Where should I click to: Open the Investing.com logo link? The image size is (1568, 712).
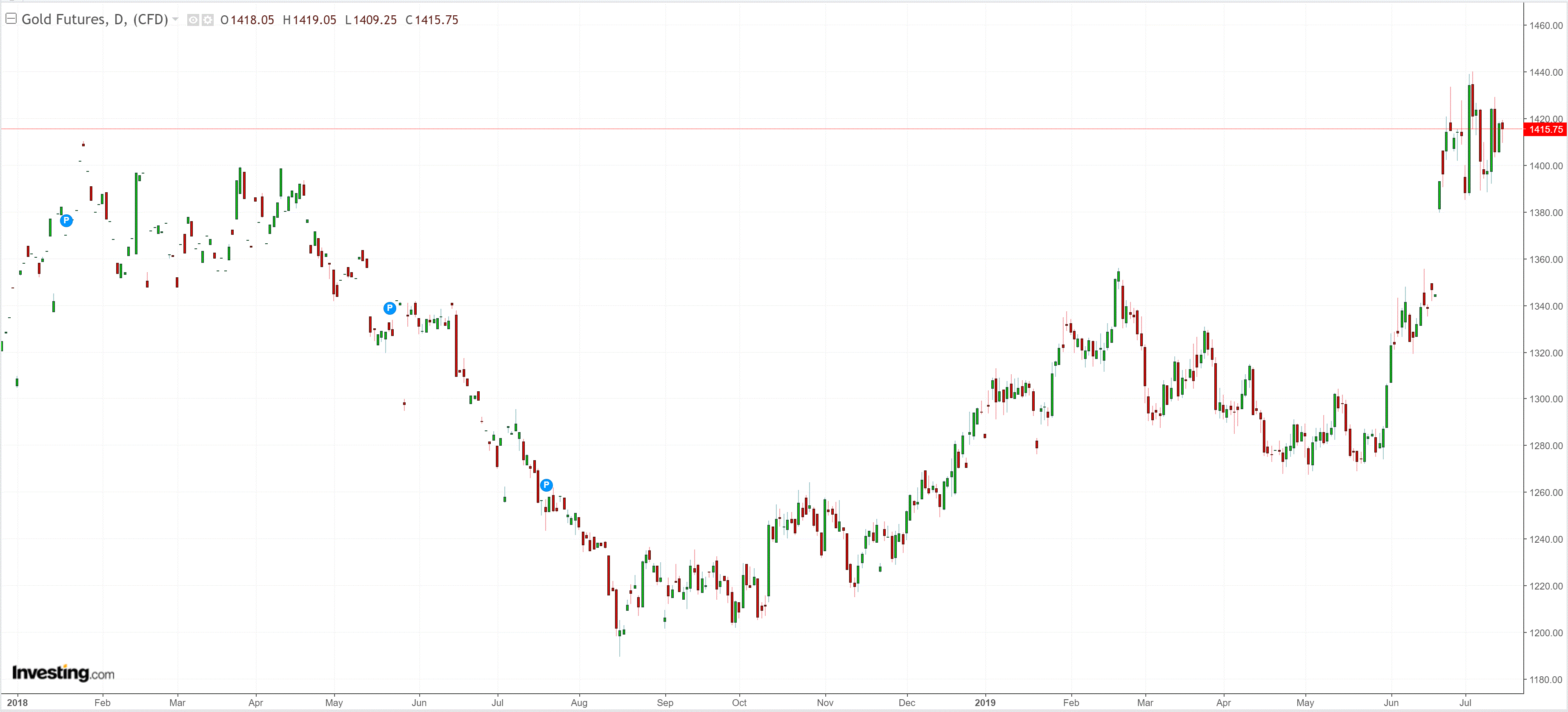pyautogui.click(x=63, y=673)
